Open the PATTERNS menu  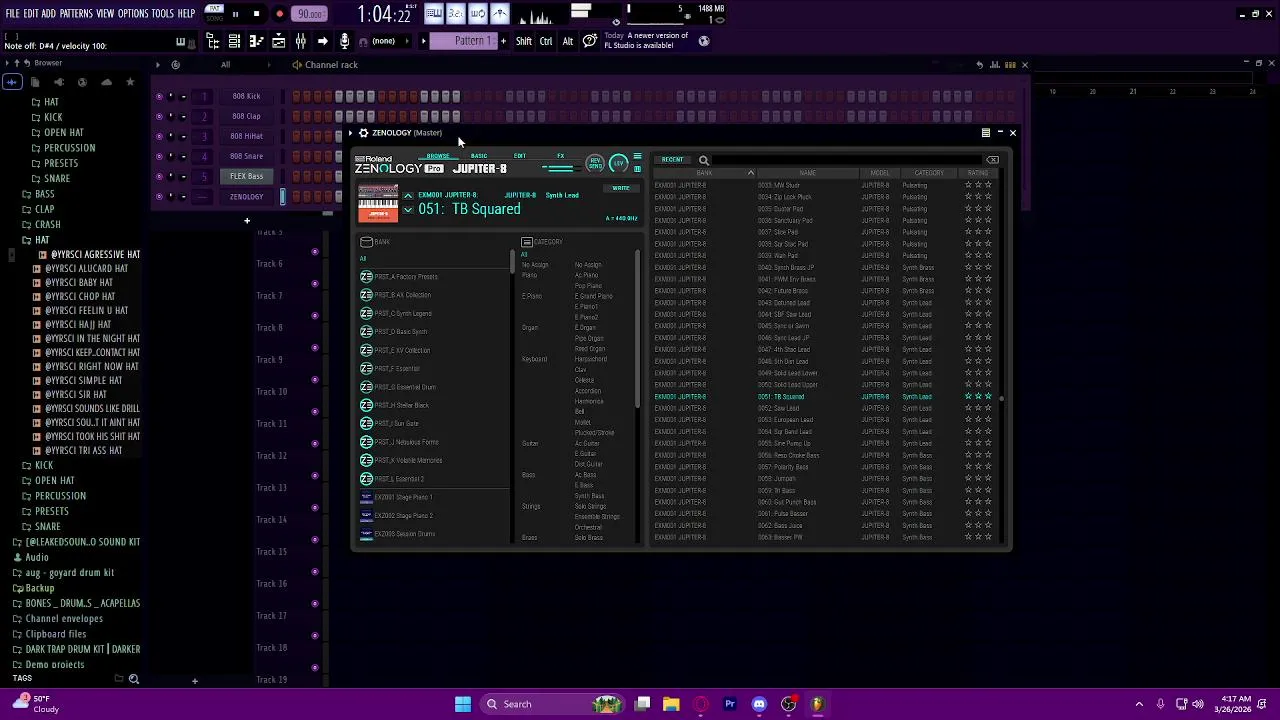(76, 14)
